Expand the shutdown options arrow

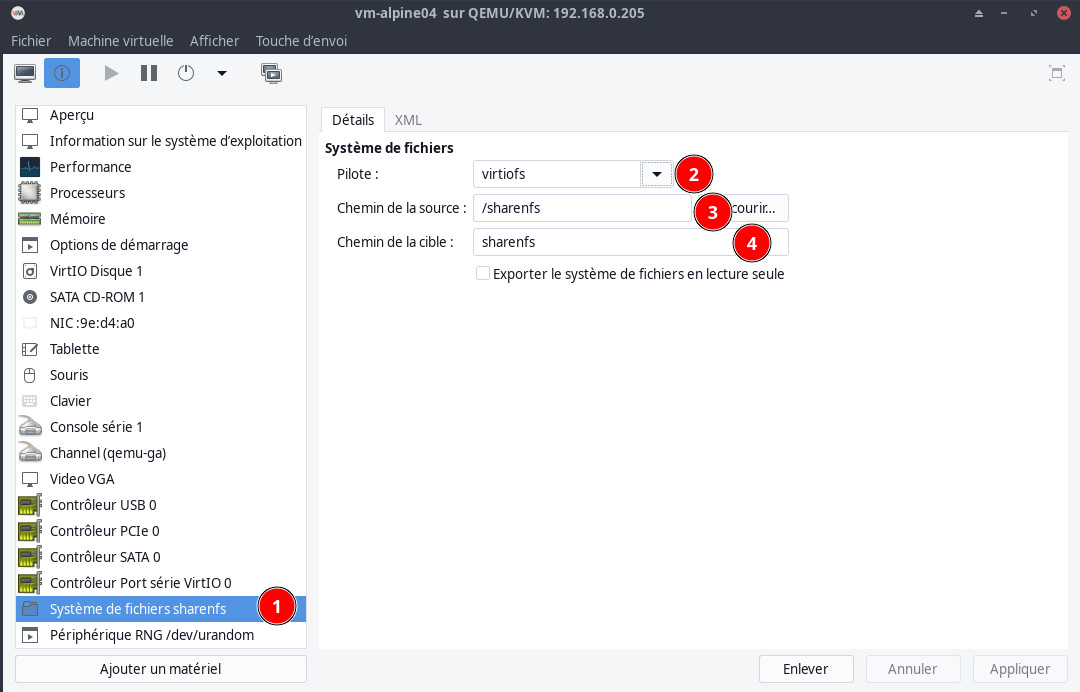pyautogui.click(x=222, y=73)
